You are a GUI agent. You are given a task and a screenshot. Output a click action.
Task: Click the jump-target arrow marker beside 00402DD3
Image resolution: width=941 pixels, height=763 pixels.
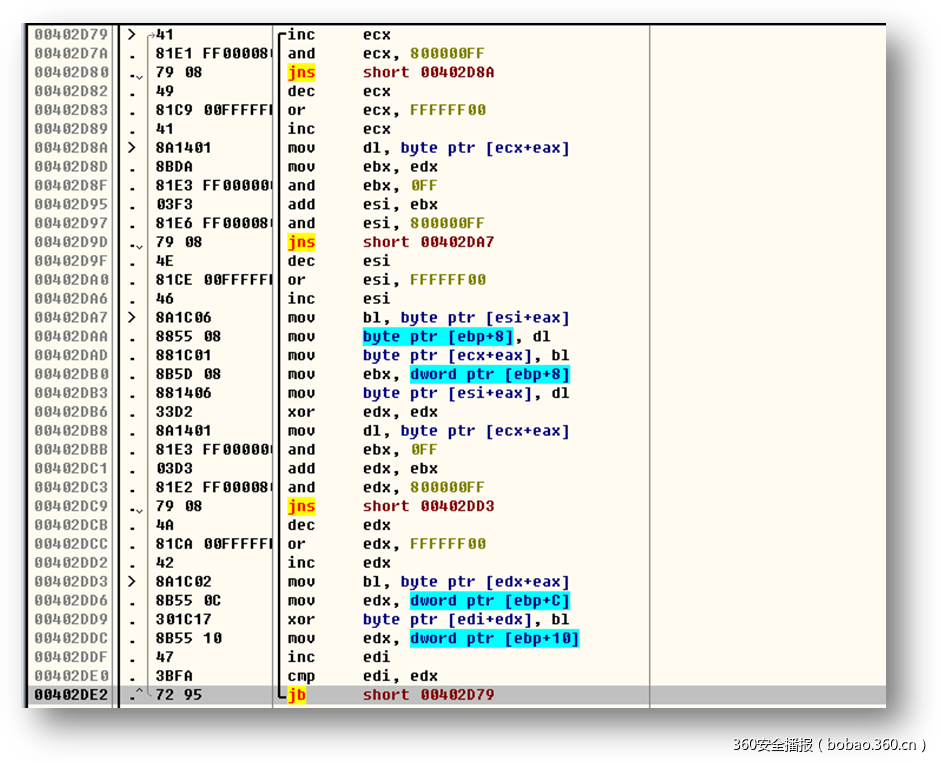132,582
